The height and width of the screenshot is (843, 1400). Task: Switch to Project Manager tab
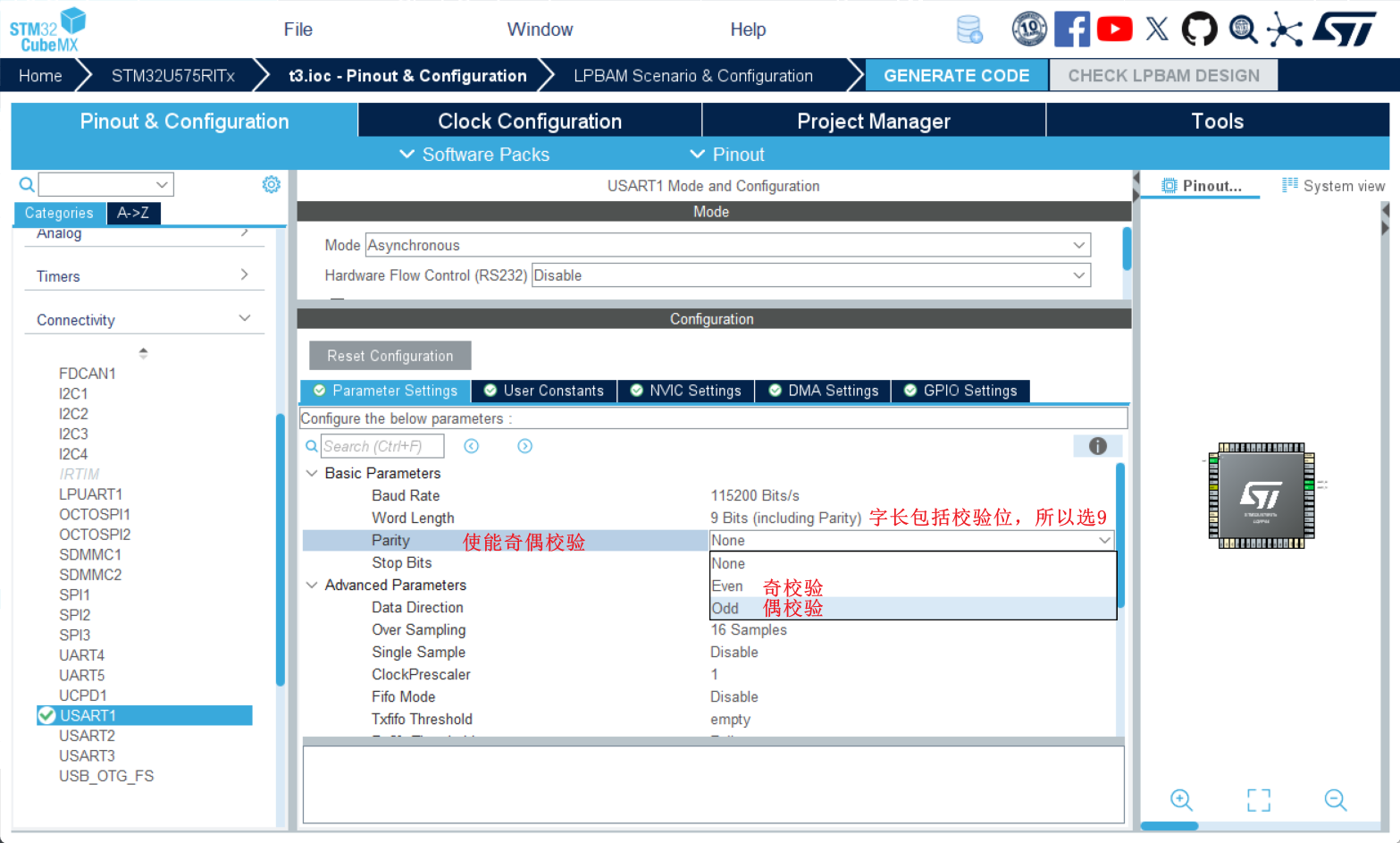coord(874,121)
